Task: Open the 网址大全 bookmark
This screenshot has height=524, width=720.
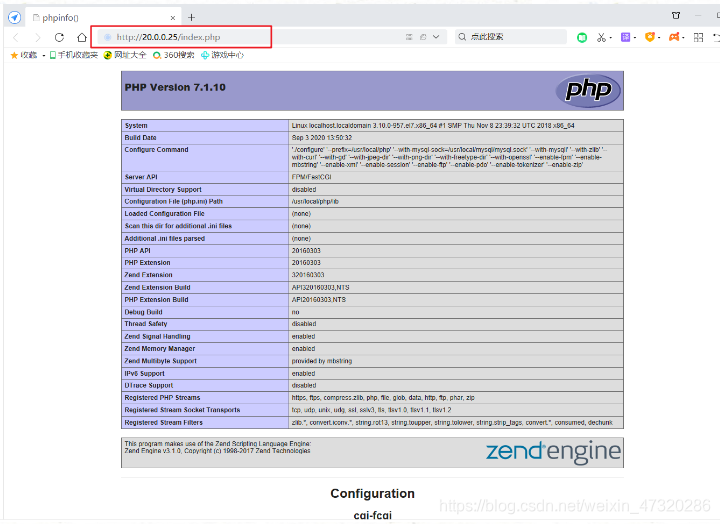Action: click(125, 55)
